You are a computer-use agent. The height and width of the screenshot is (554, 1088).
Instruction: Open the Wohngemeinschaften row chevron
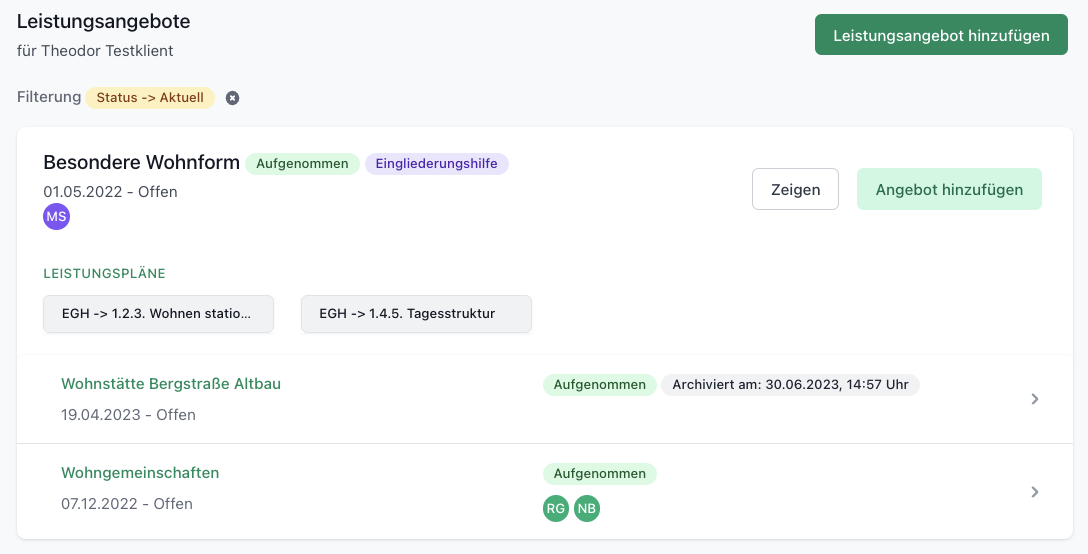1035,492
